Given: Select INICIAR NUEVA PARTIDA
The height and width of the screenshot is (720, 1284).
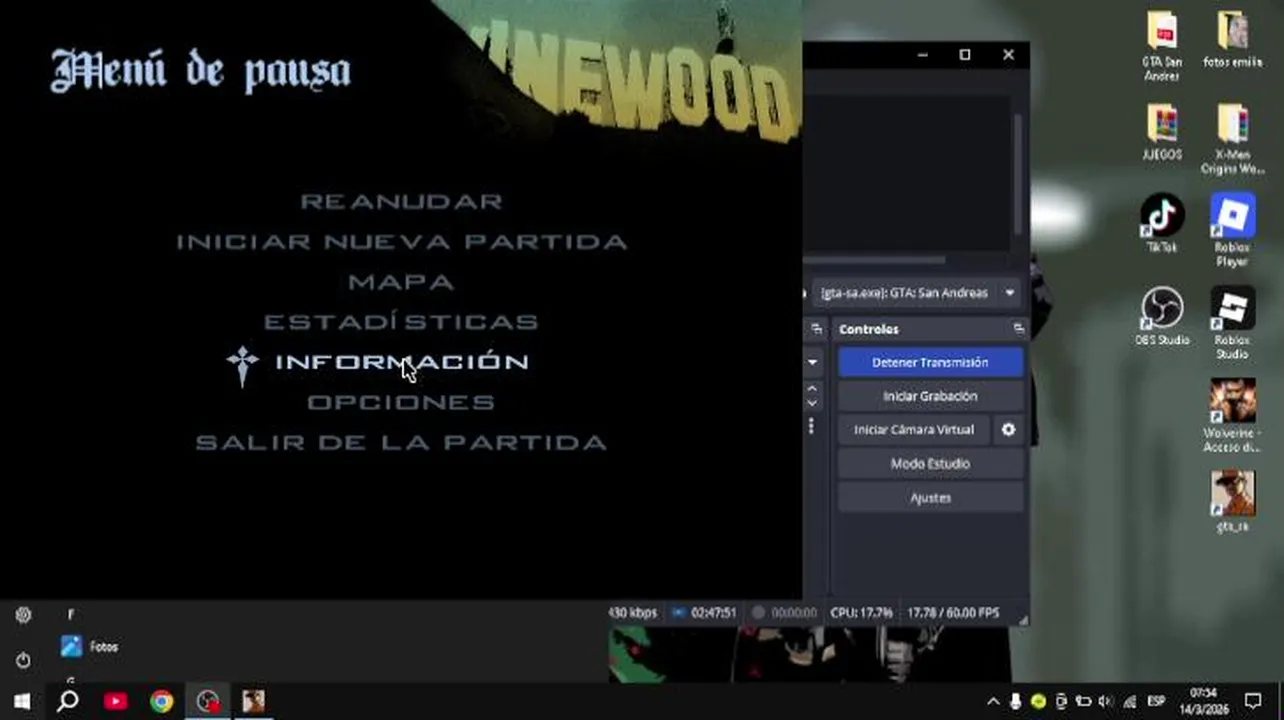Looking at the screenshot, I should 401,241.
